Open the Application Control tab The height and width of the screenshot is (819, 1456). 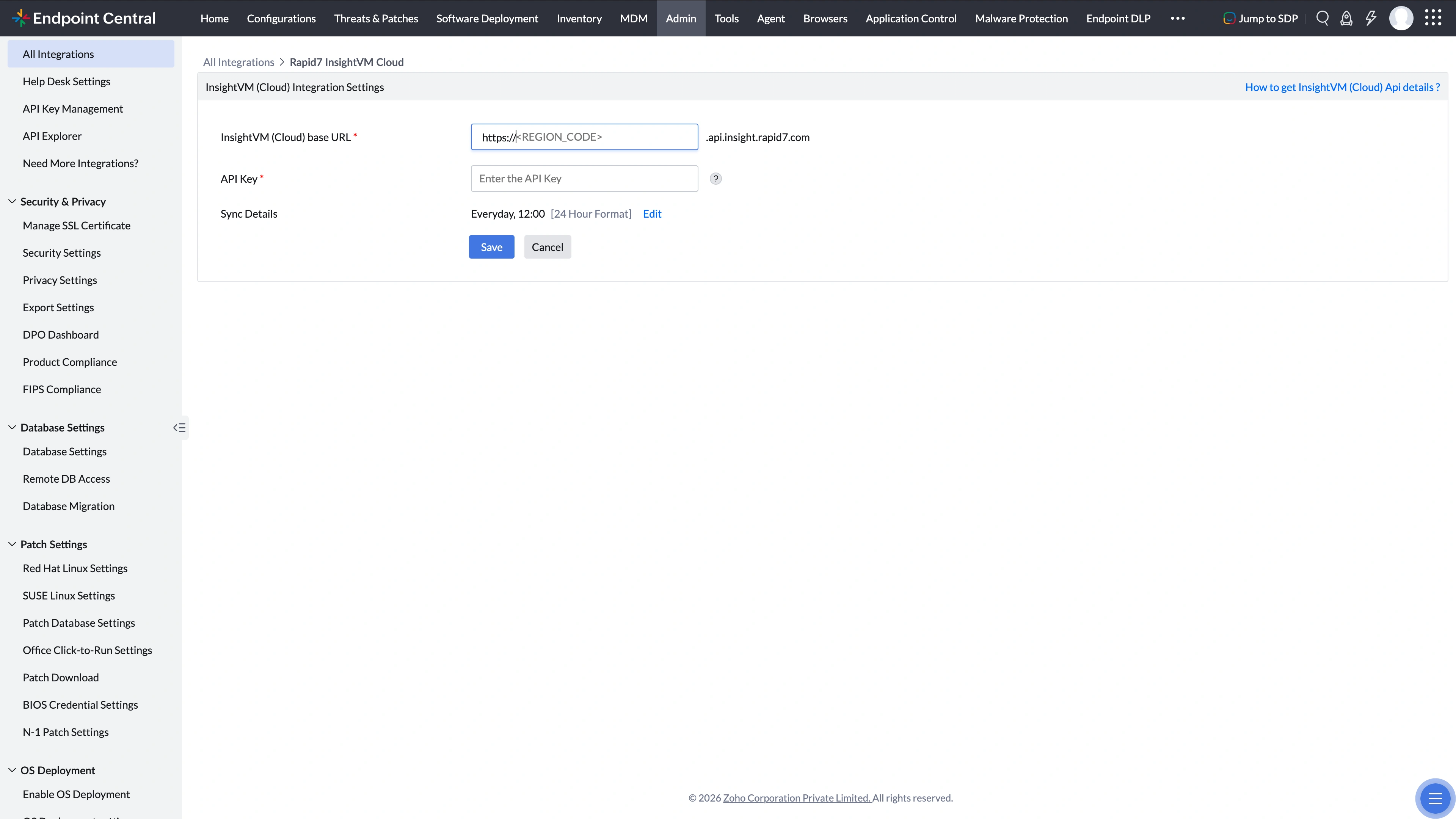911,18
